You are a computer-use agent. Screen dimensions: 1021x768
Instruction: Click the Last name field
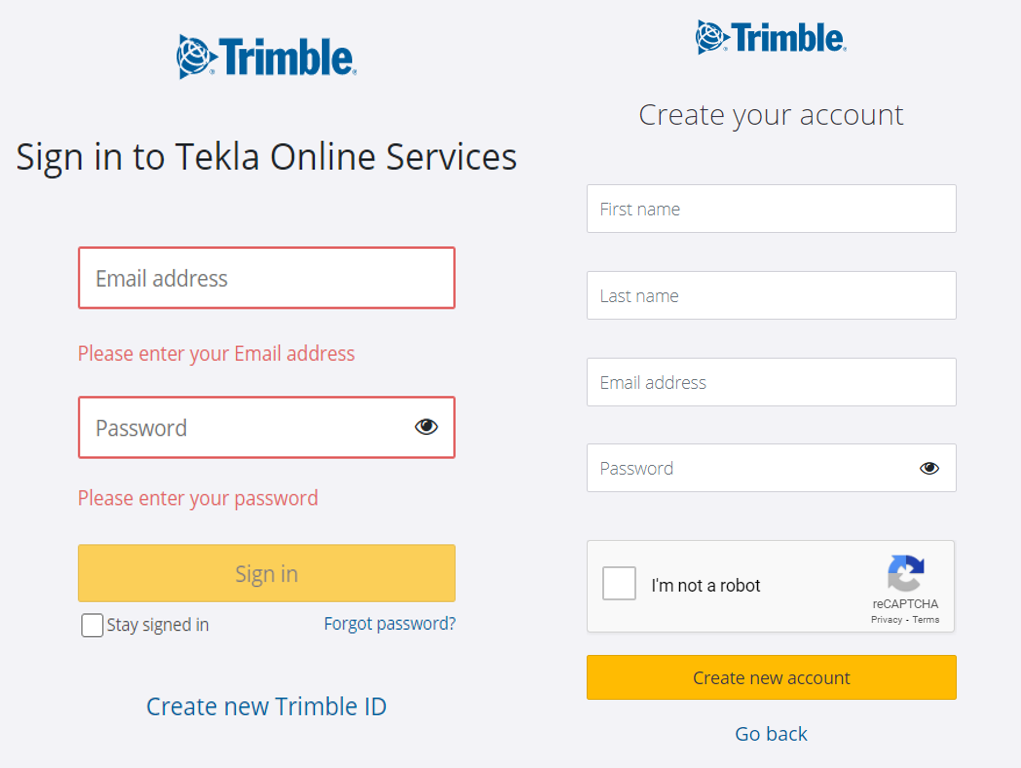[x=771, y=296]
